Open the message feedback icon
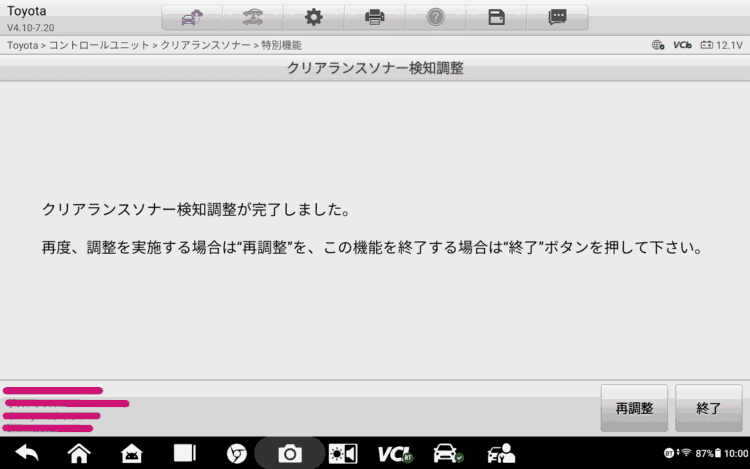Image resolution: width=750 pixels, height=469 pixels. (x=557, y=17)
